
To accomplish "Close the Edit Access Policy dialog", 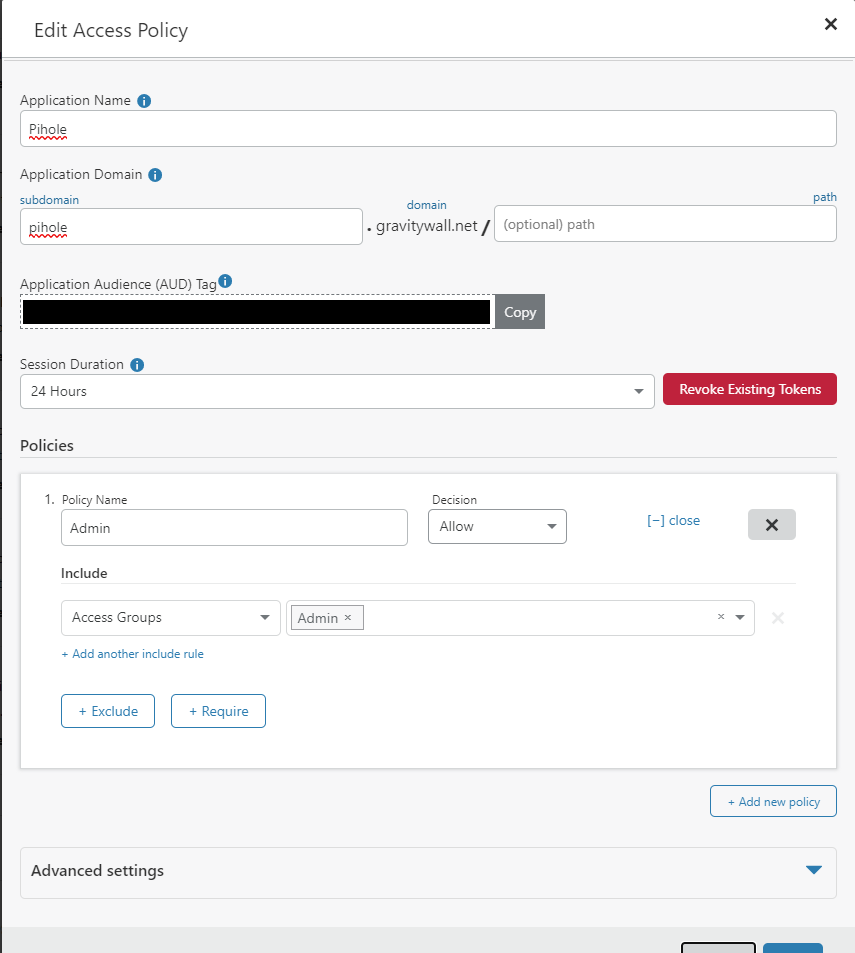I will [830, 24].
